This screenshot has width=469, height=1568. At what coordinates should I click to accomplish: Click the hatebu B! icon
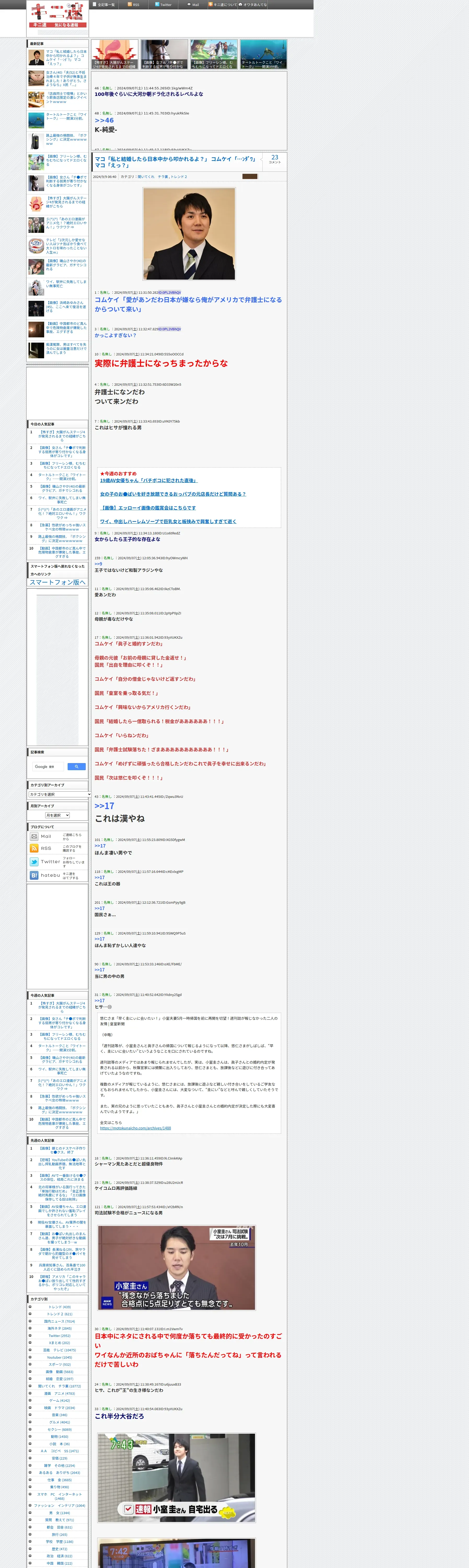pos(34,875)
